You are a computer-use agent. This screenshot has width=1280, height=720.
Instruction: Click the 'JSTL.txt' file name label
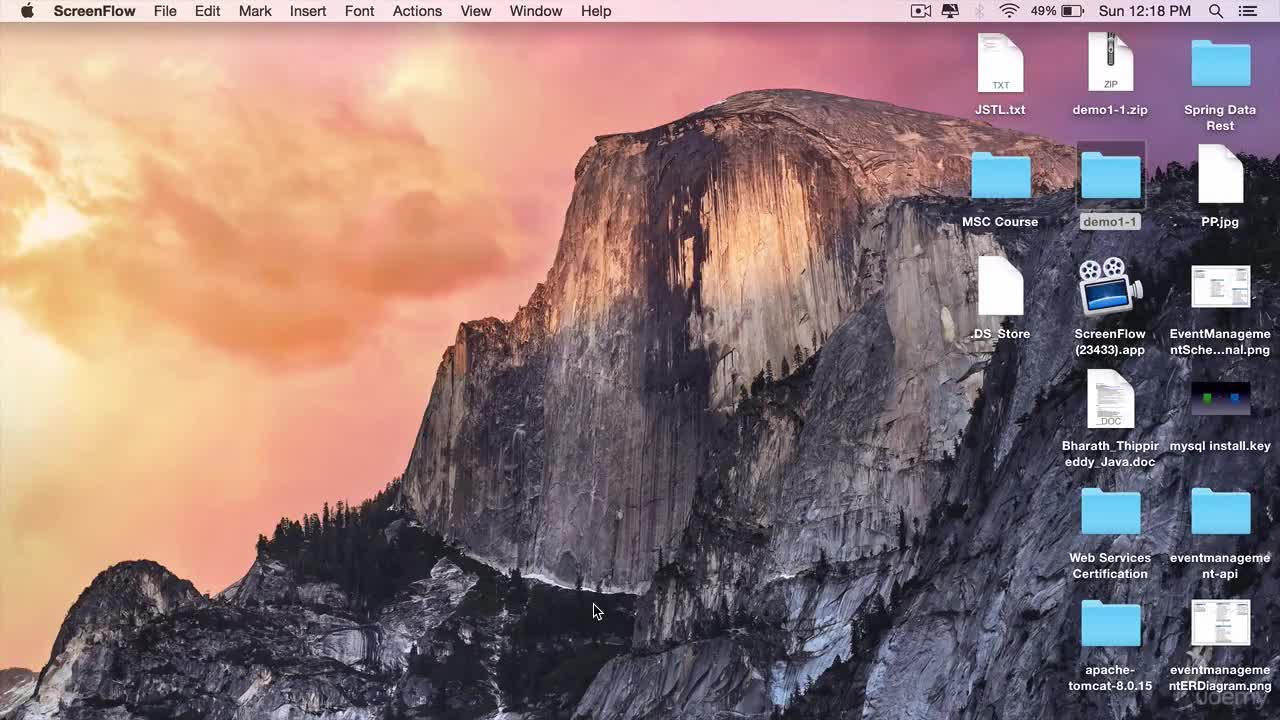(1000, 110)
